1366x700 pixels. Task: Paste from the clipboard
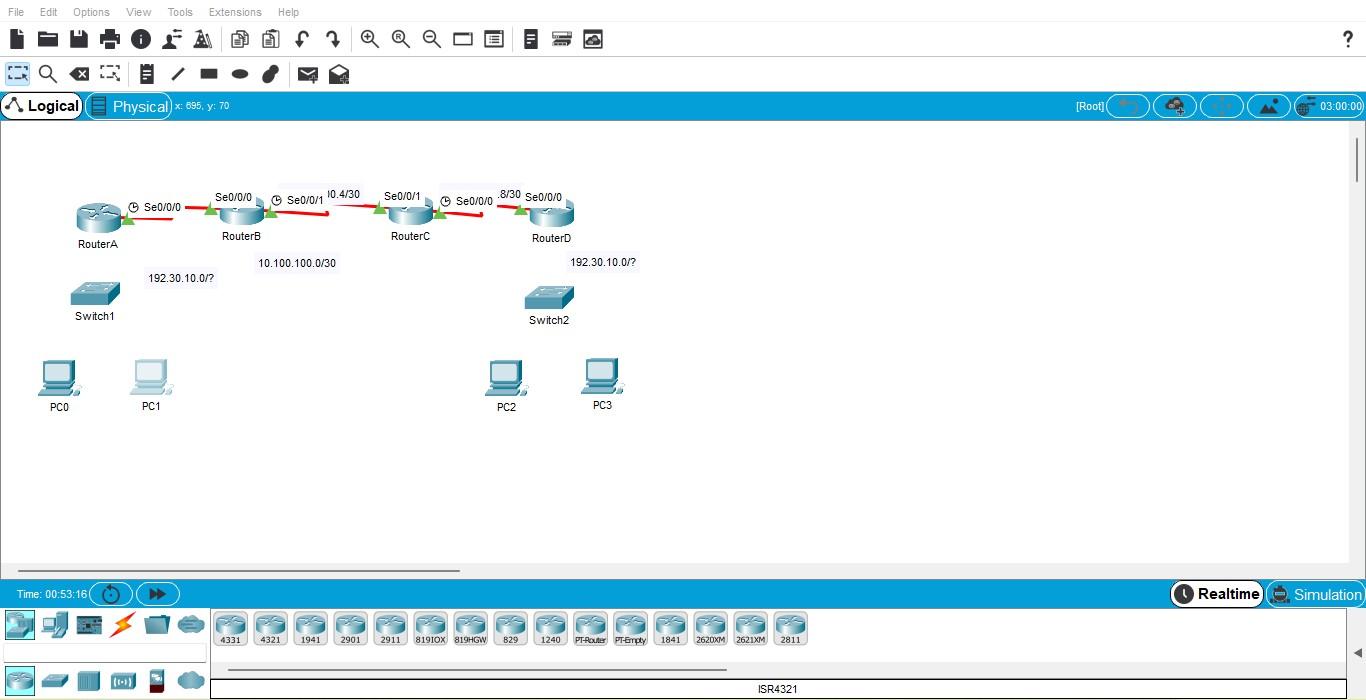click(271, 39)
